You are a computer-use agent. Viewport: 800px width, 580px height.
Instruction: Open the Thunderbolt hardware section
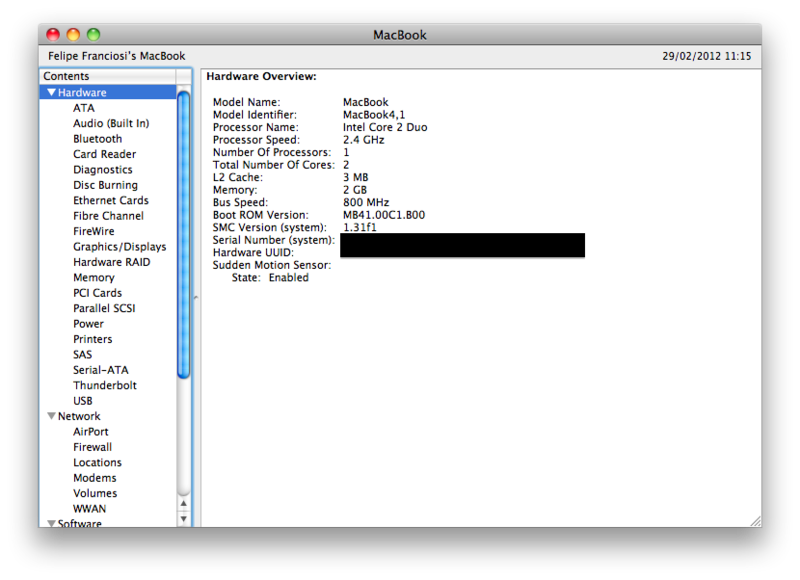coord(104,386)
